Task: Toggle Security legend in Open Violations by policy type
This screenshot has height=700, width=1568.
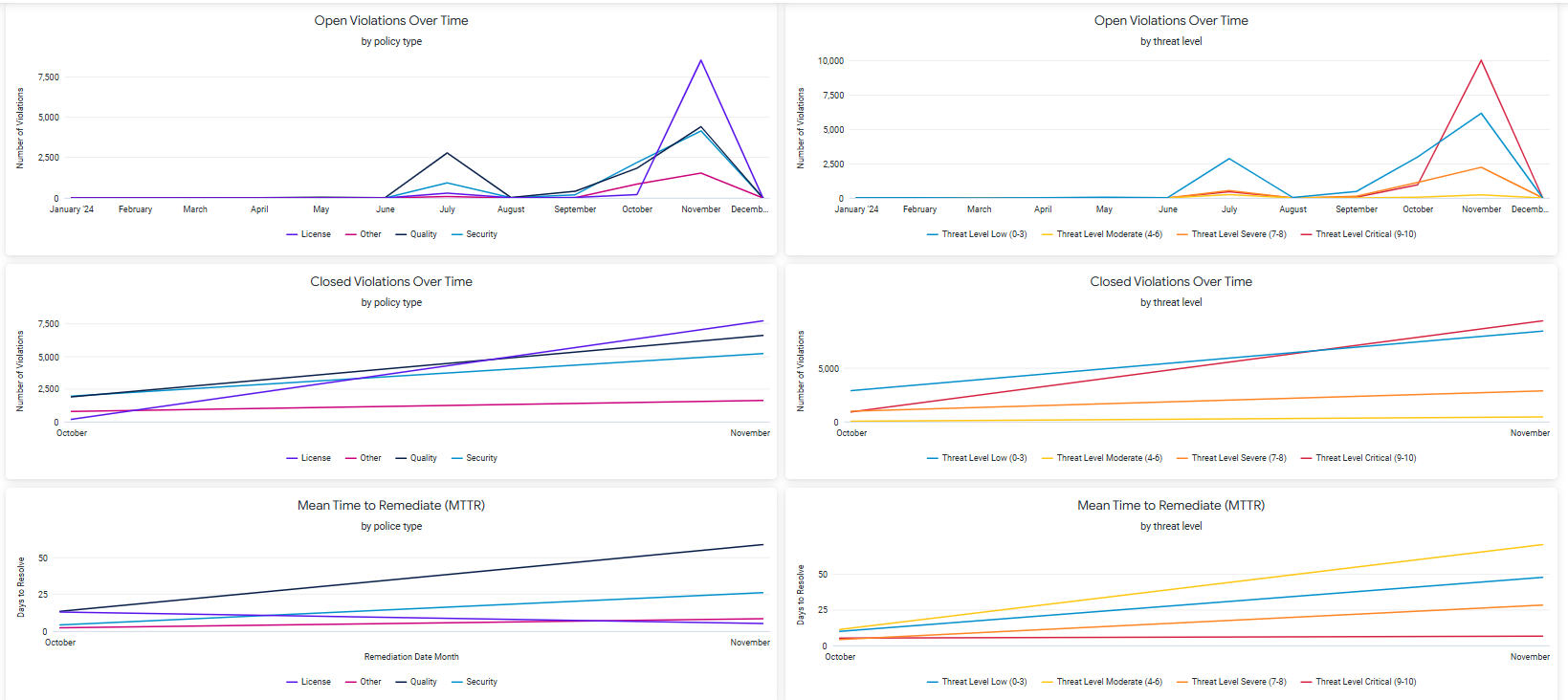Action: click(x=475, y=234)
